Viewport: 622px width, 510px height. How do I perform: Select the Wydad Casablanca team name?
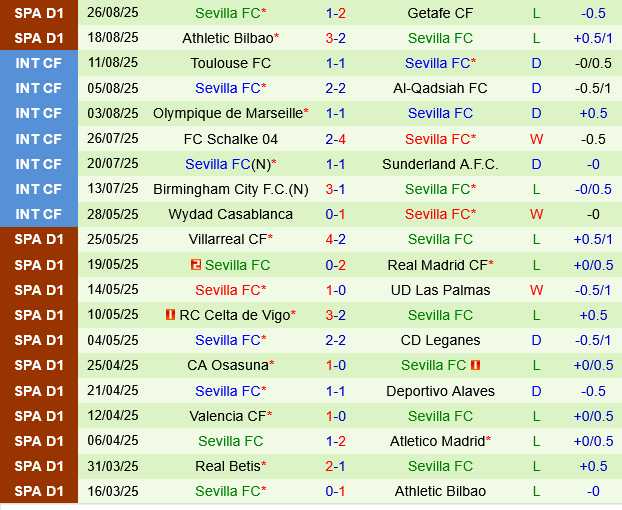tap(230, 214)
